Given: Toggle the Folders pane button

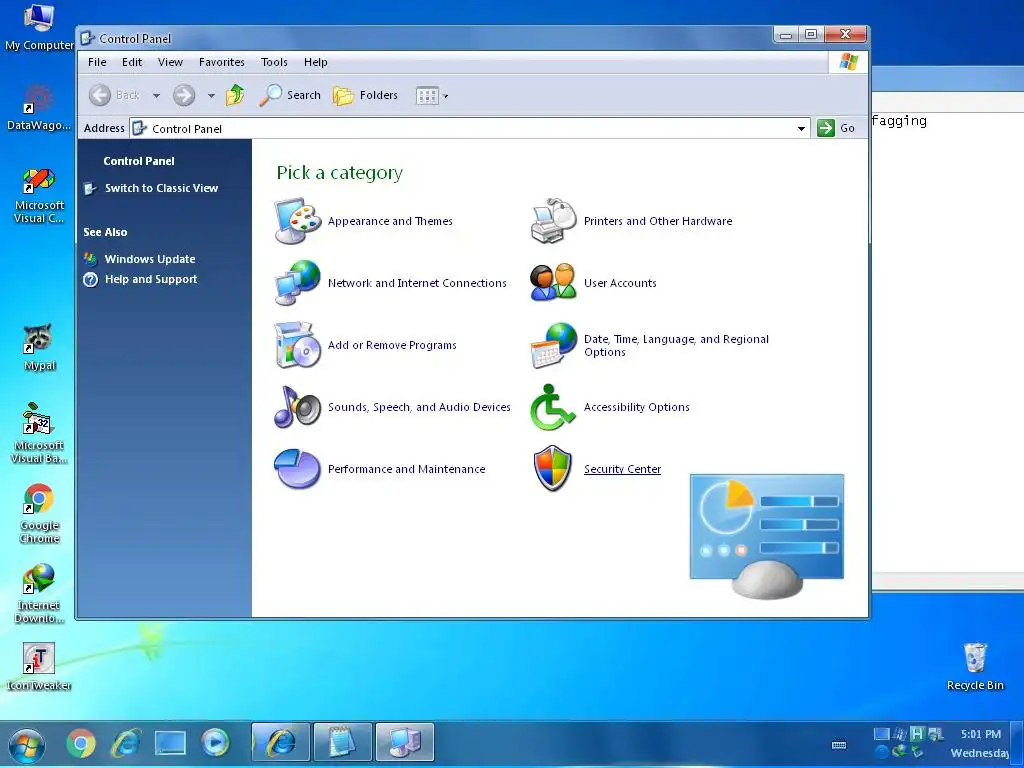Looking at the screenshot, I should (365, 95).
